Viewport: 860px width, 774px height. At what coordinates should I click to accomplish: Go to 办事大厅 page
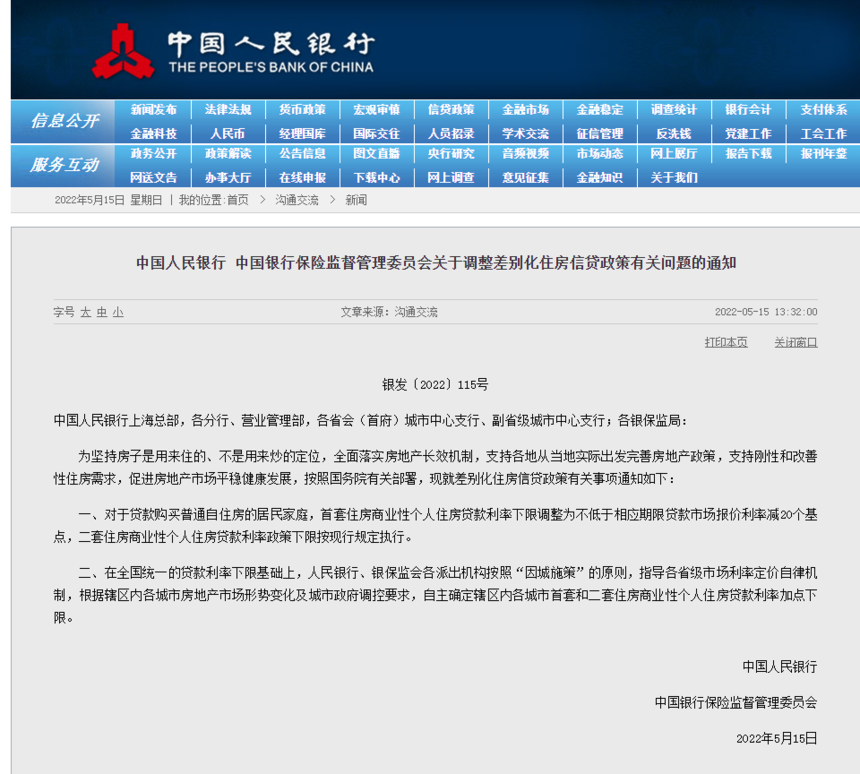228,178
